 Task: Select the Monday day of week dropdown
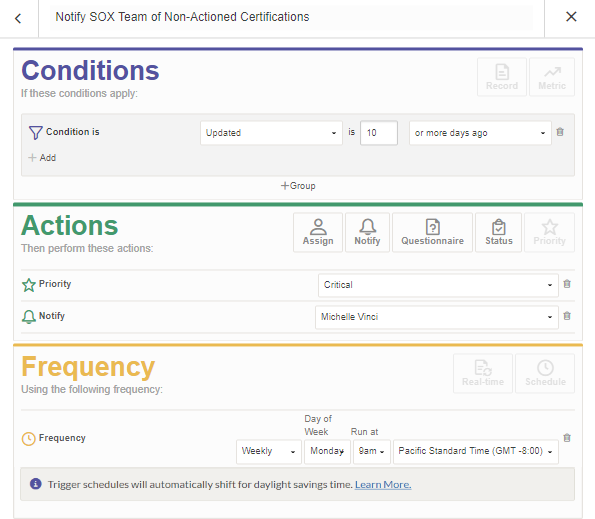(x=327, y=451)
